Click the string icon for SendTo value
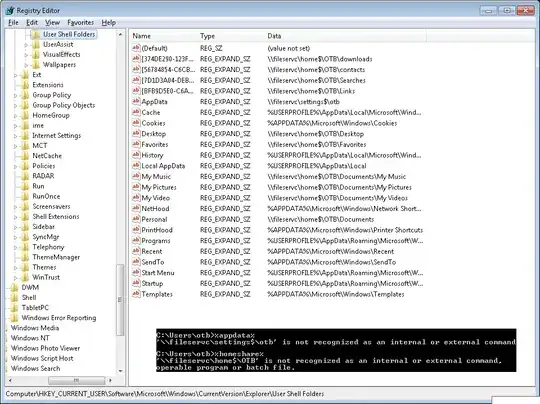540x404 pixels. point(136,262)
